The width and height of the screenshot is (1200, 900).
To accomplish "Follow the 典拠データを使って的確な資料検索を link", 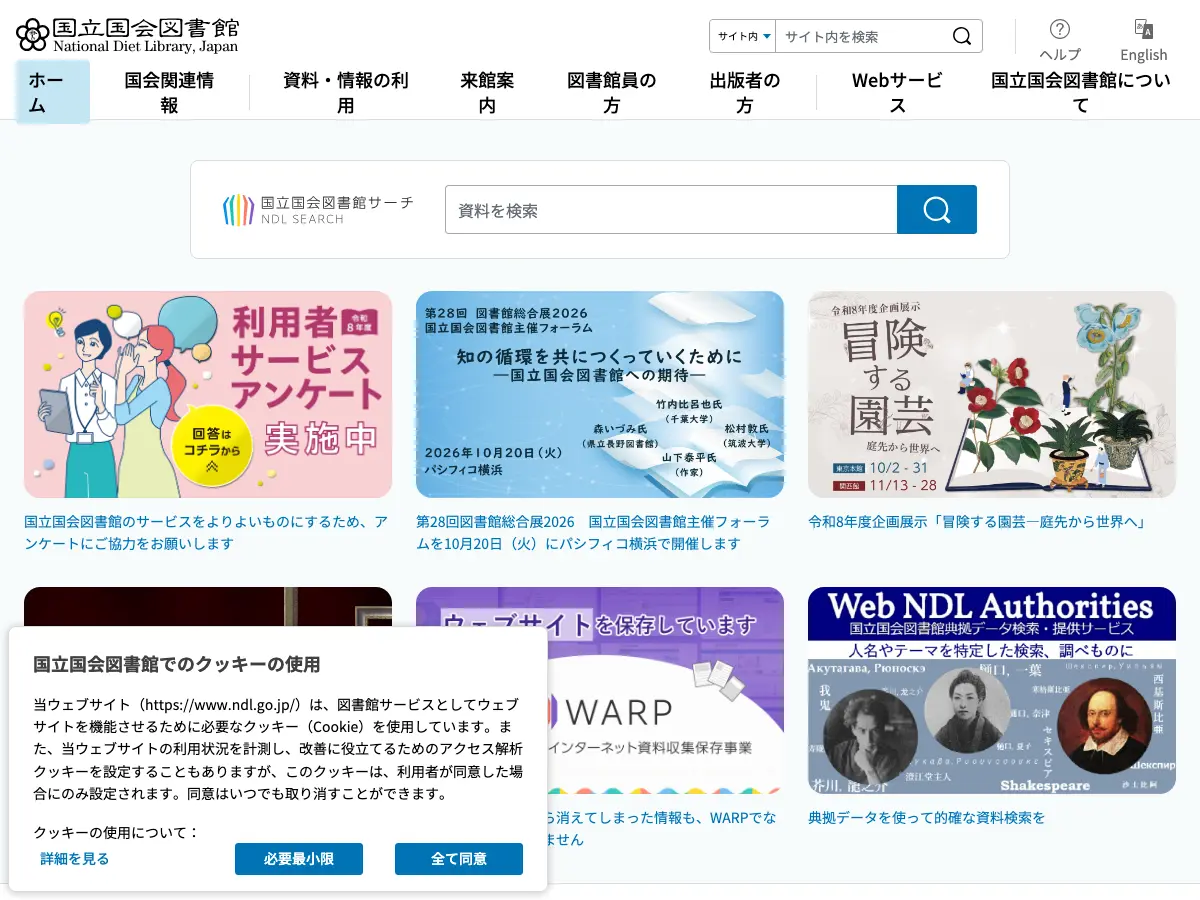I will 926,818.
